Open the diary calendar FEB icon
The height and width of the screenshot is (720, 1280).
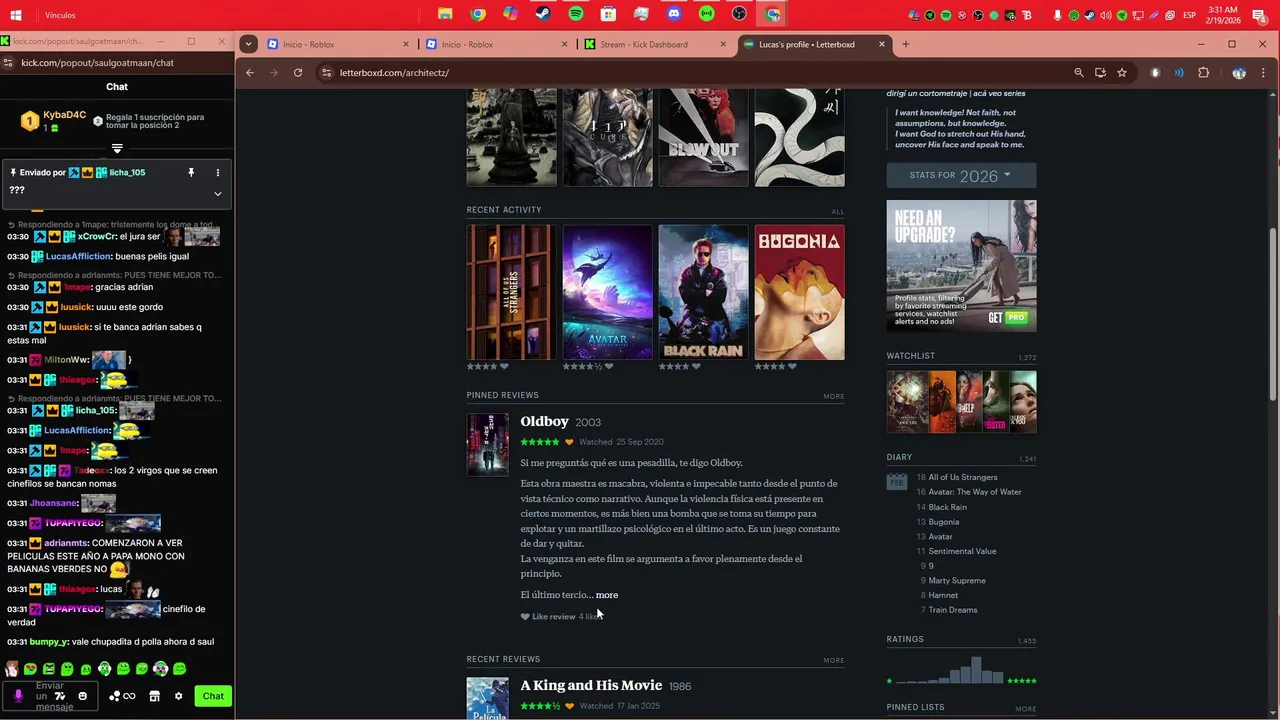[896, 481]
